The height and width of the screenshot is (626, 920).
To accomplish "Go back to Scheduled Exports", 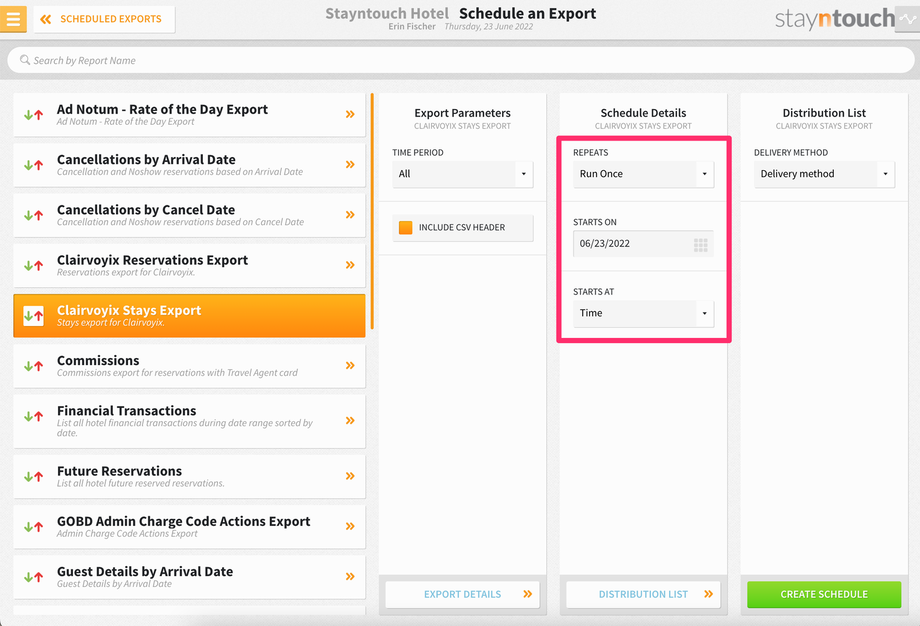I will (104, 19).
